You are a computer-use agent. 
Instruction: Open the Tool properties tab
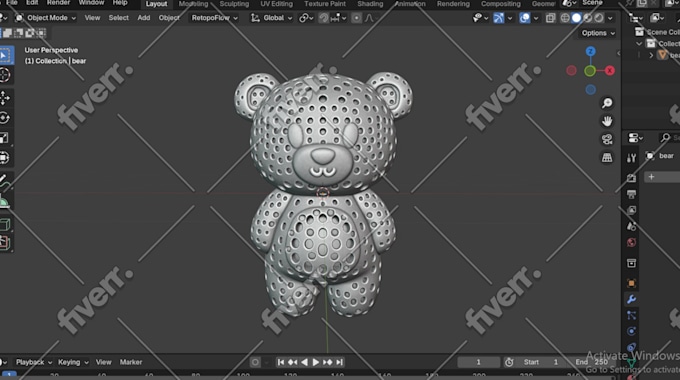coord(631,158)
